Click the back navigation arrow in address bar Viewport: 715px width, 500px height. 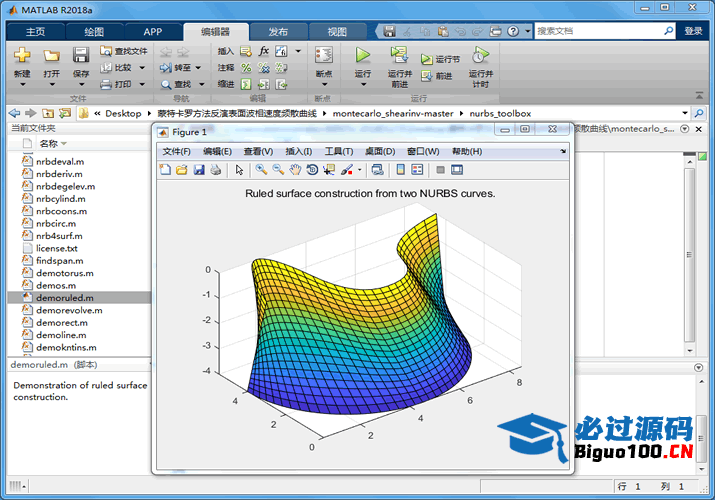(x=15, y=113)
